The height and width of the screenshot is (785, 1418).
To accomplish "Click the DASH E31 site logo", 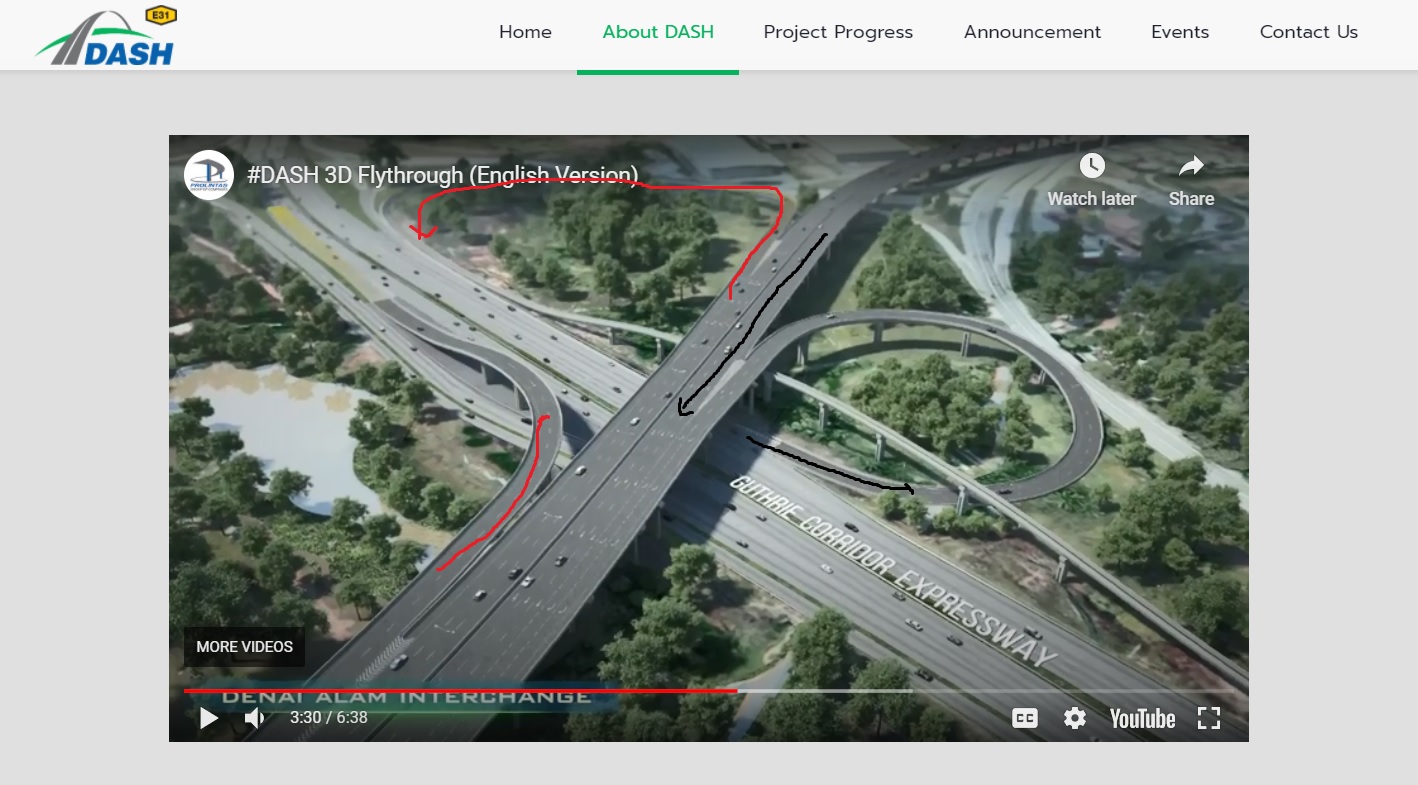I will 103,34.
